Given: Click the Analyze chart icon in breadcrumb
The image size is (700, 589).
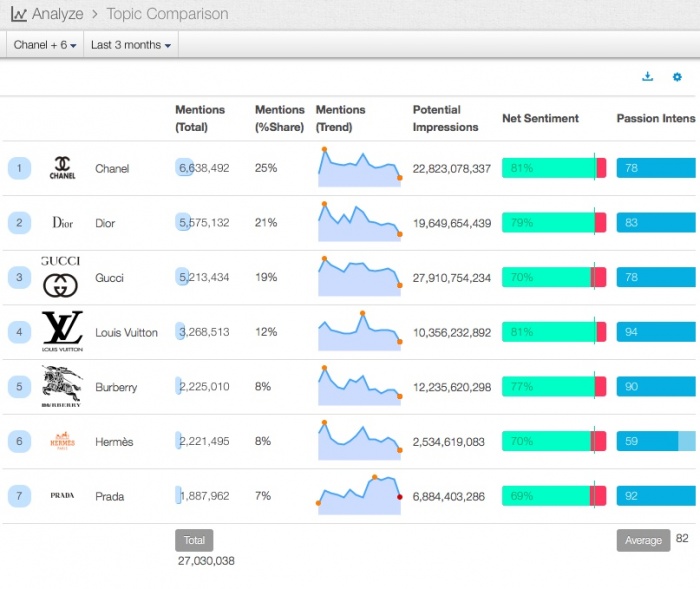Looking at the screenshot, I should click(19, 14).
